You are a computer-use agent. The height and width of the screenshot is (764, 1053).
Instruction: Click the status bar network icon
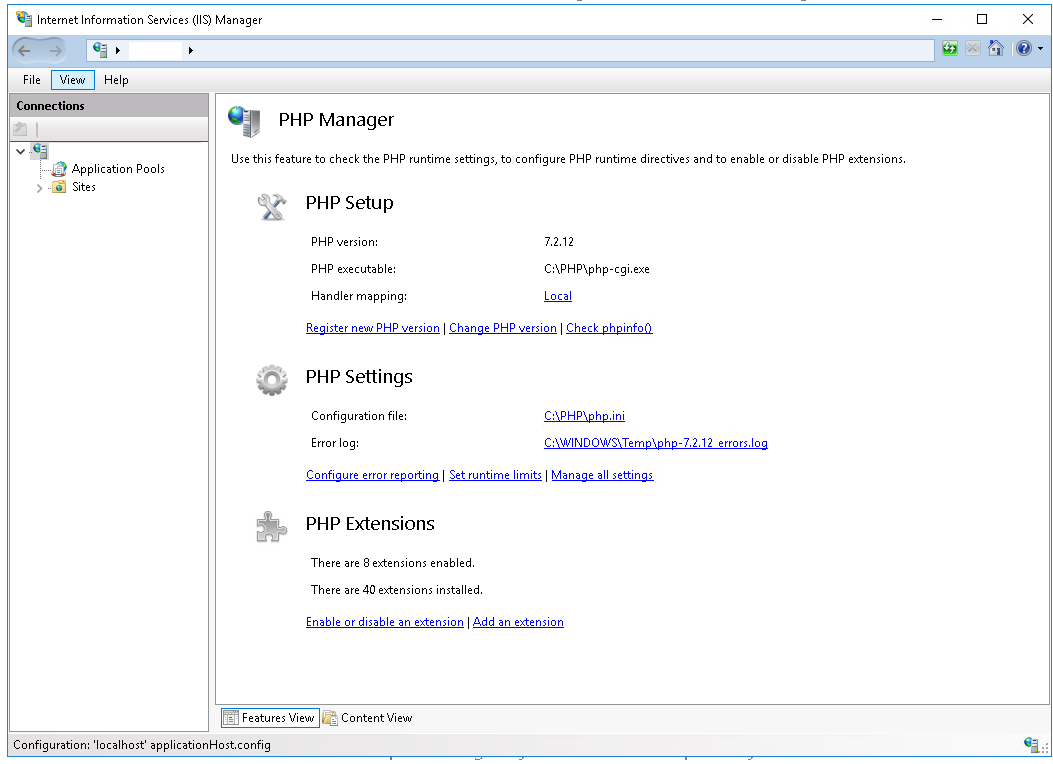[1032, 744]
